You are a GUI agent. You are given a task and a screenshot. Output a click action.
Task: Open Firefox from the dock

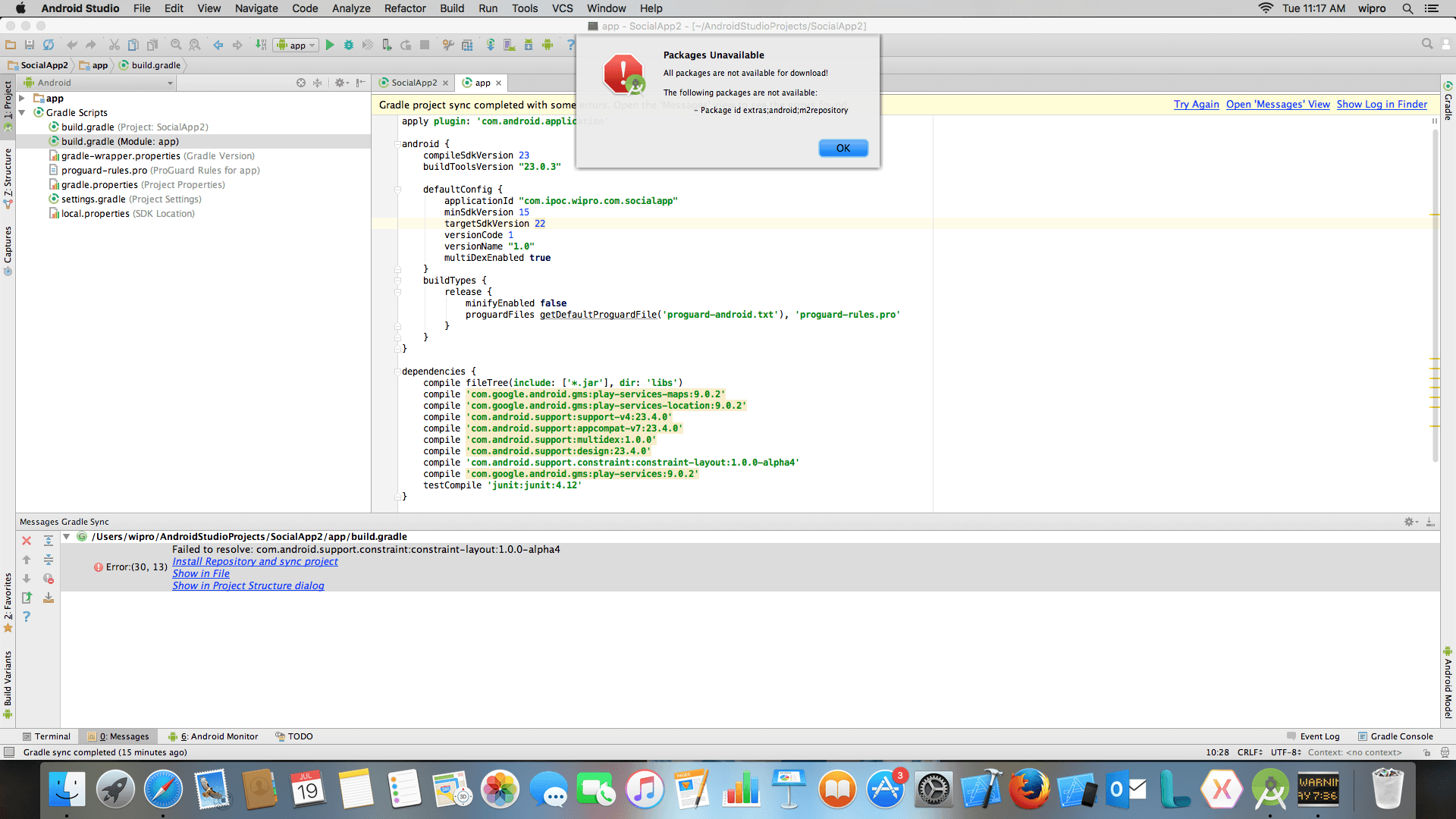[1029, 789]
